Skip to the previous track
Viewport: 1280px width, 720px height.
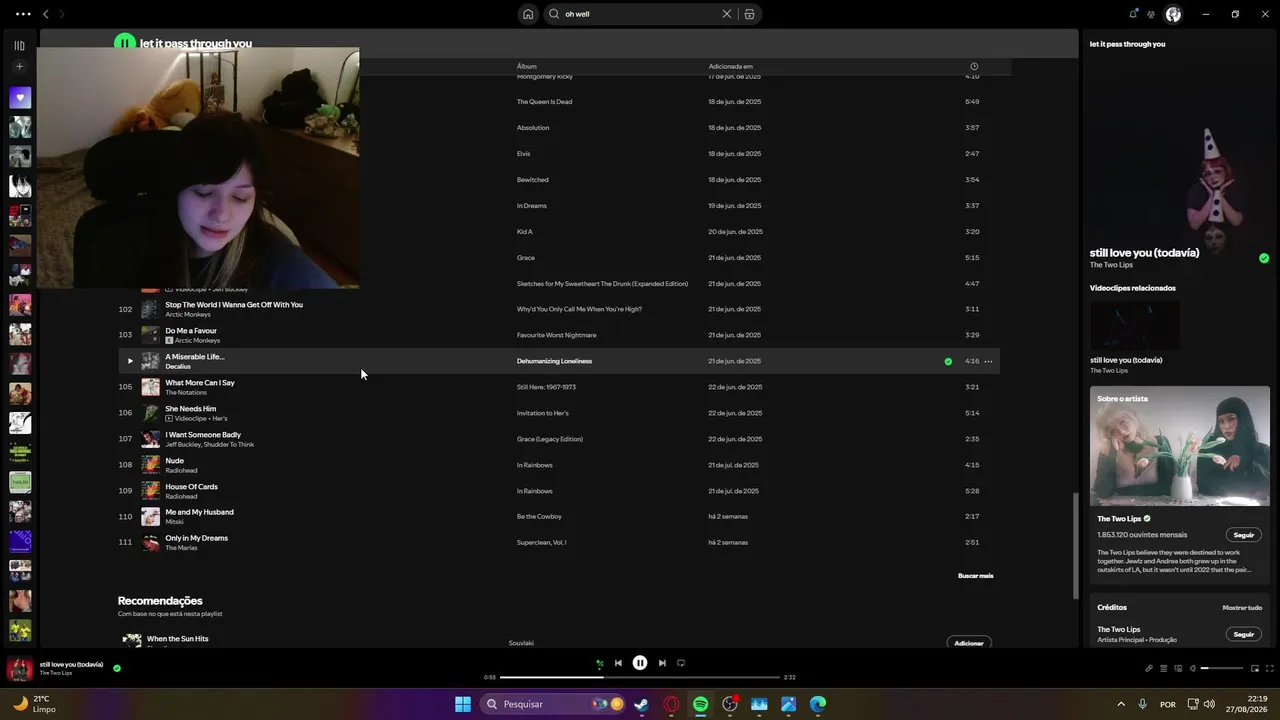[x=618, y=663]
